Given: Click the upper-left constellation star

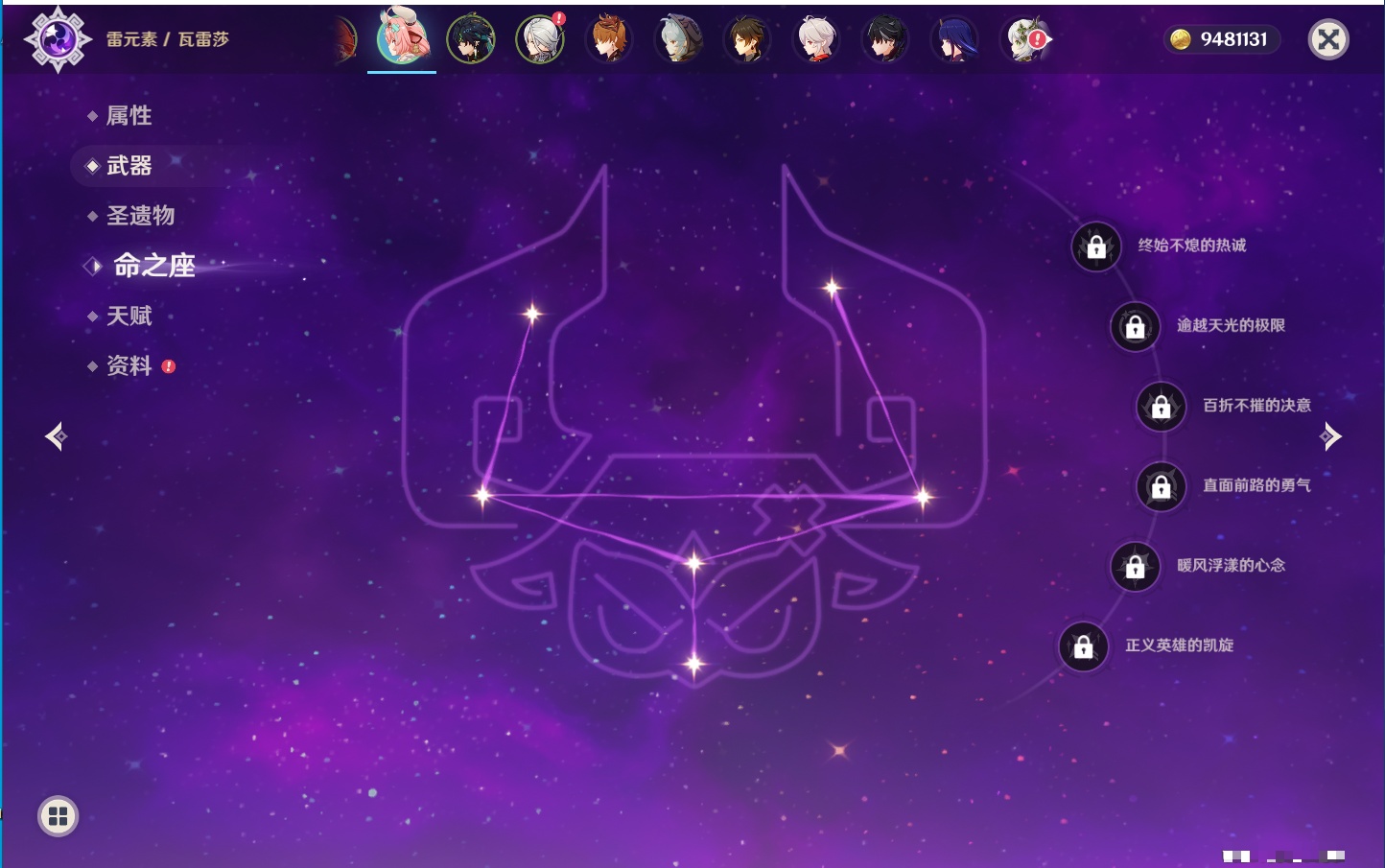Looking at the screenshot, I should 532,313.
